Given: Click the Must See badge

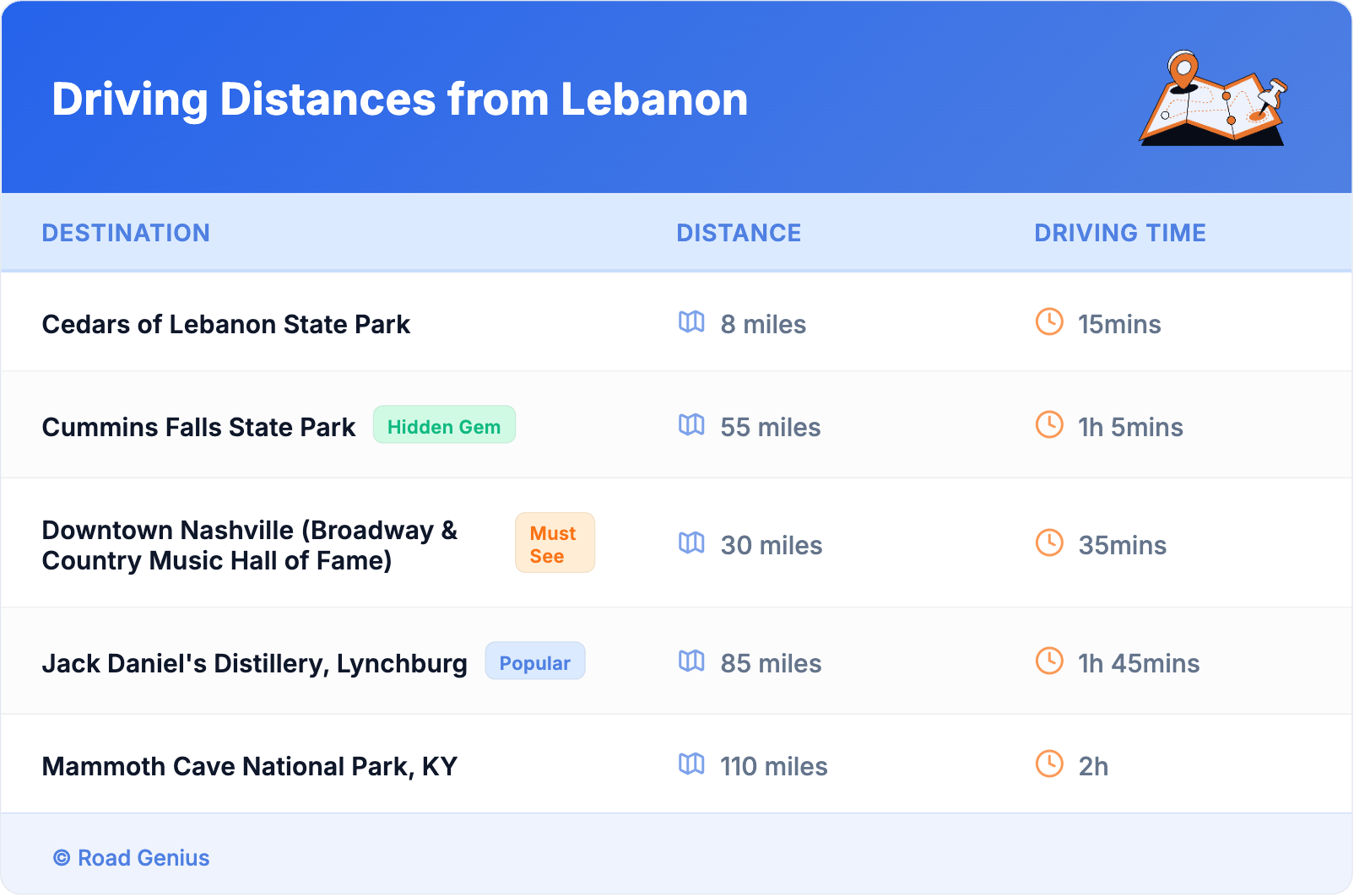Looking at the screenshot, I should tap(555, 543).
